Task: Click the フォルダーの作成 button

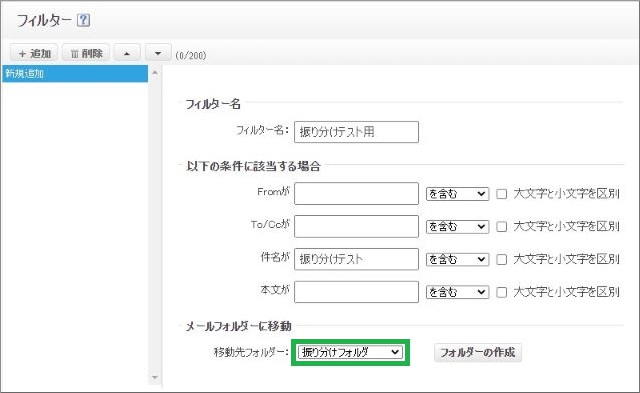Action: [x=478, y=353]
